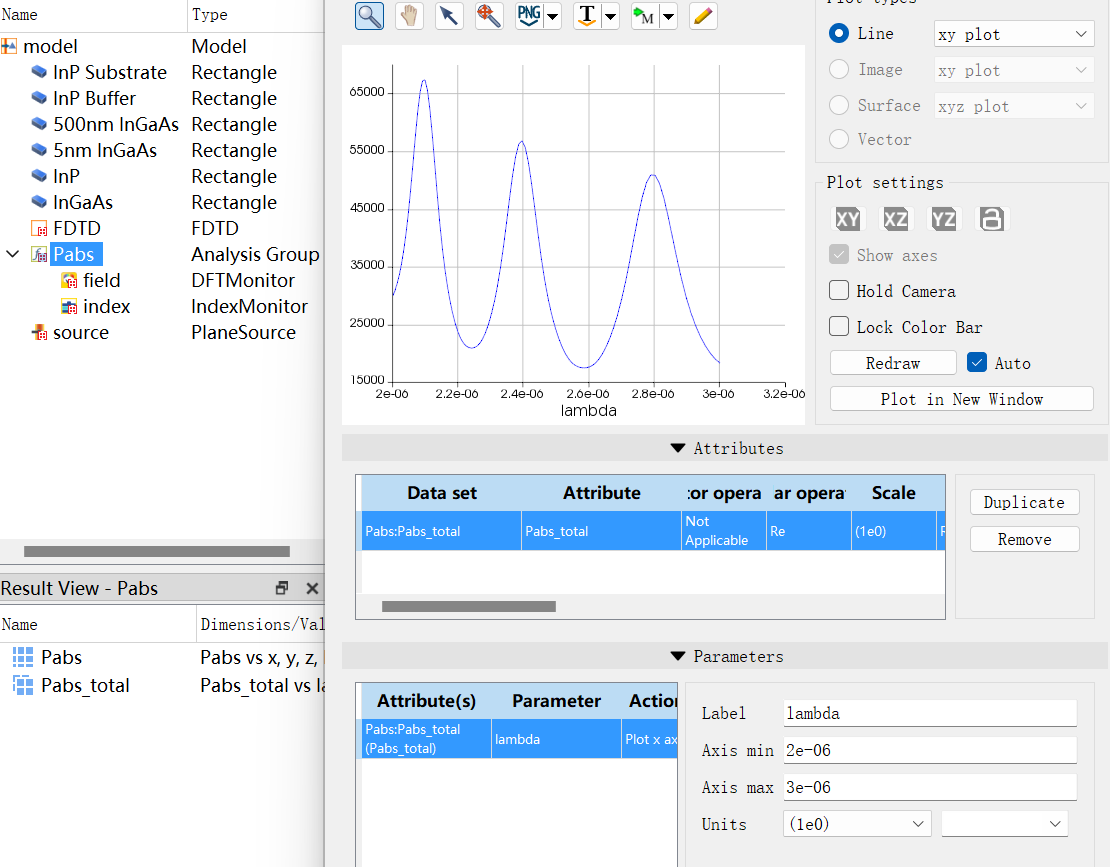Select field DFTMonitor in object tree
This screenshot has width=1110, height=867.
pos(100,280)
